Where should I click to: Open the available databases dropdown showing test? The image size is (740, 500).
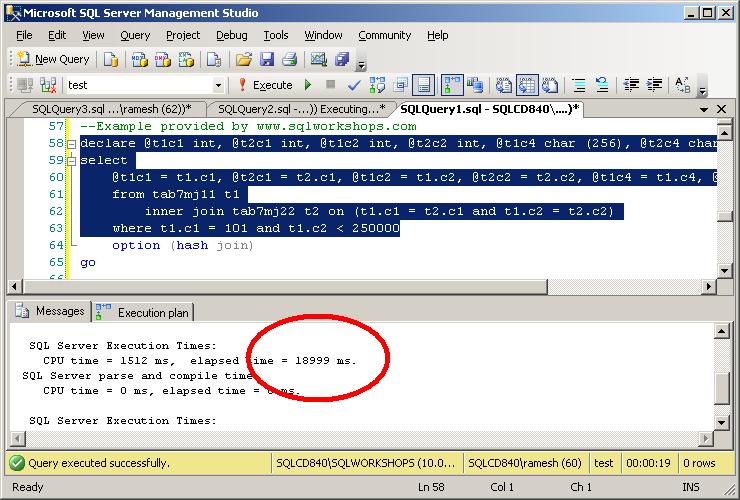coord(218,85)
